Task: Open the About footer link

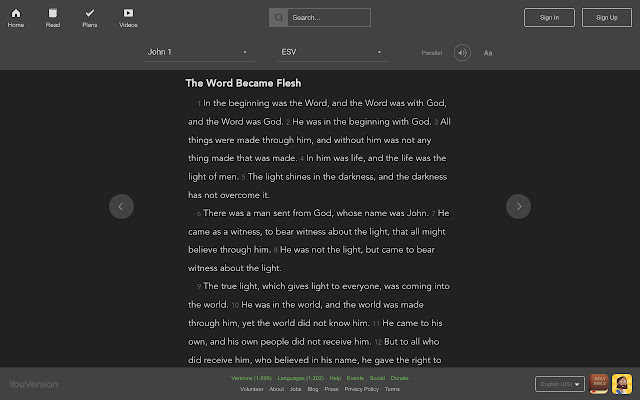Action: click(x=276, y=389)
